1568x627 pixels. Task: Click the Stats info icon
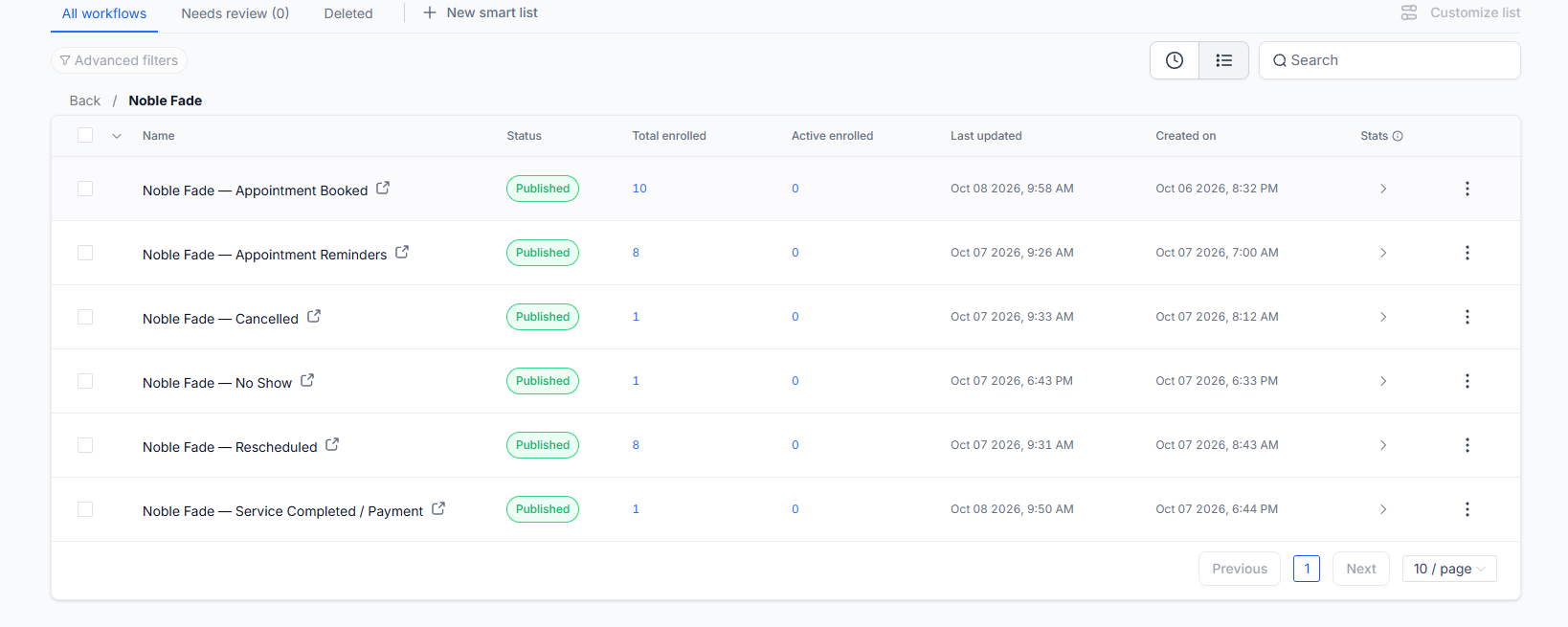[1398, 136]
